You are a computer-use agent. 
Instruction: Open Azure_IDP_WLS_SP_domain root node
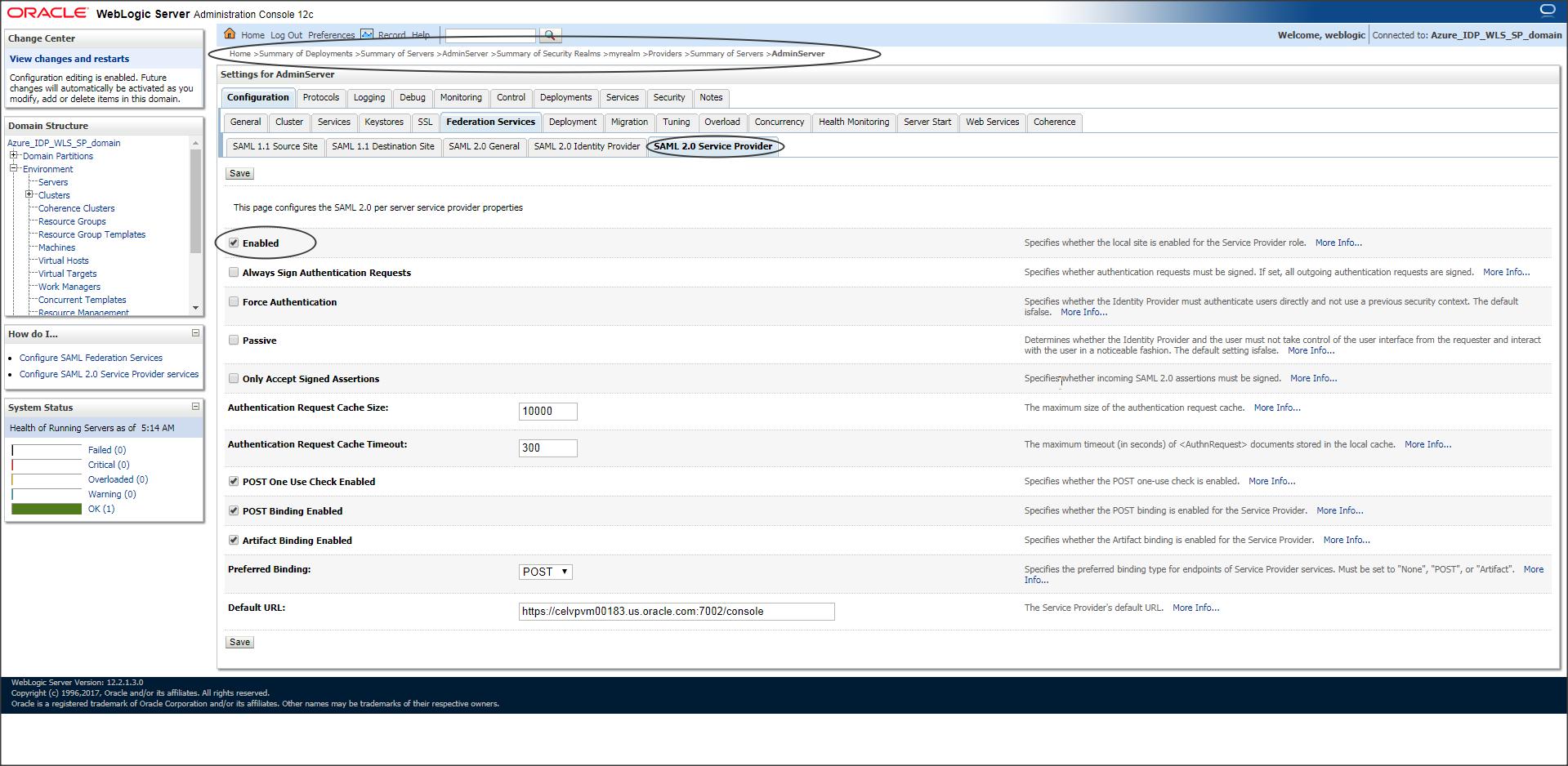coord(64,143)
